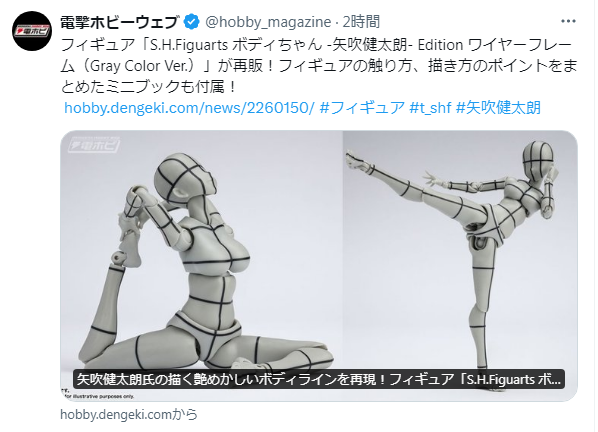Select the #t_shf hashtag
598x432 pixels.
point(430,108)
